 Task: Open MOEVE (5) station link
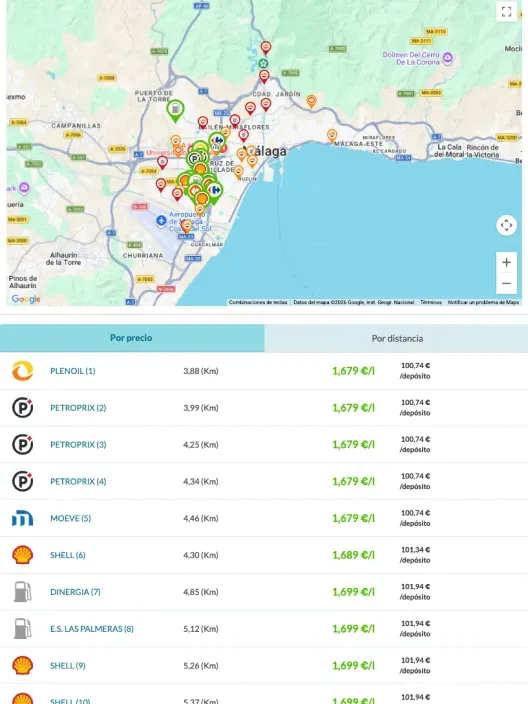point(70,518)
